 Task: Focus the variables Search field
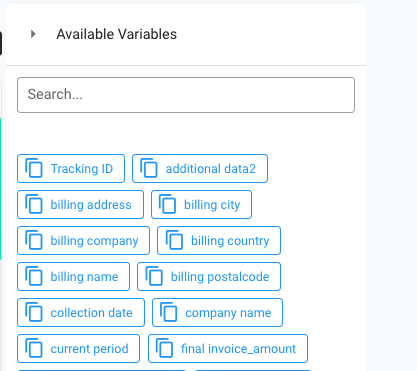(x=186, y=95)
